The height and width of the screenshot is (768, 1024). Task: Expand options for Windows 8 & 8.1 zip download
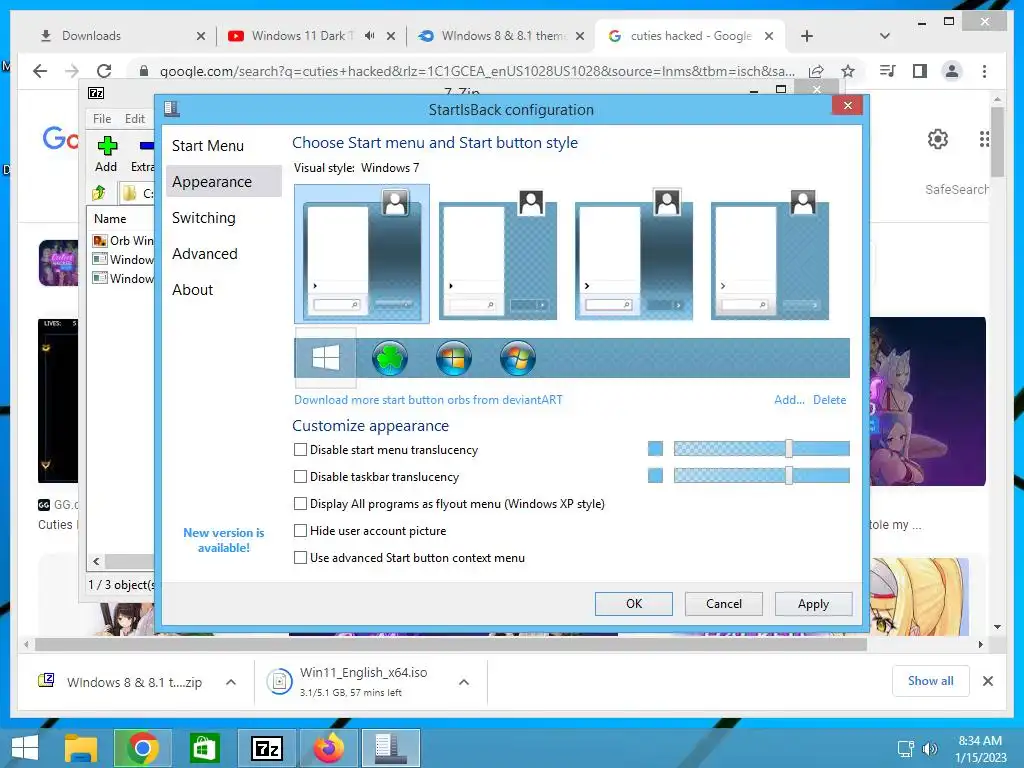click(x=231, y=682)
